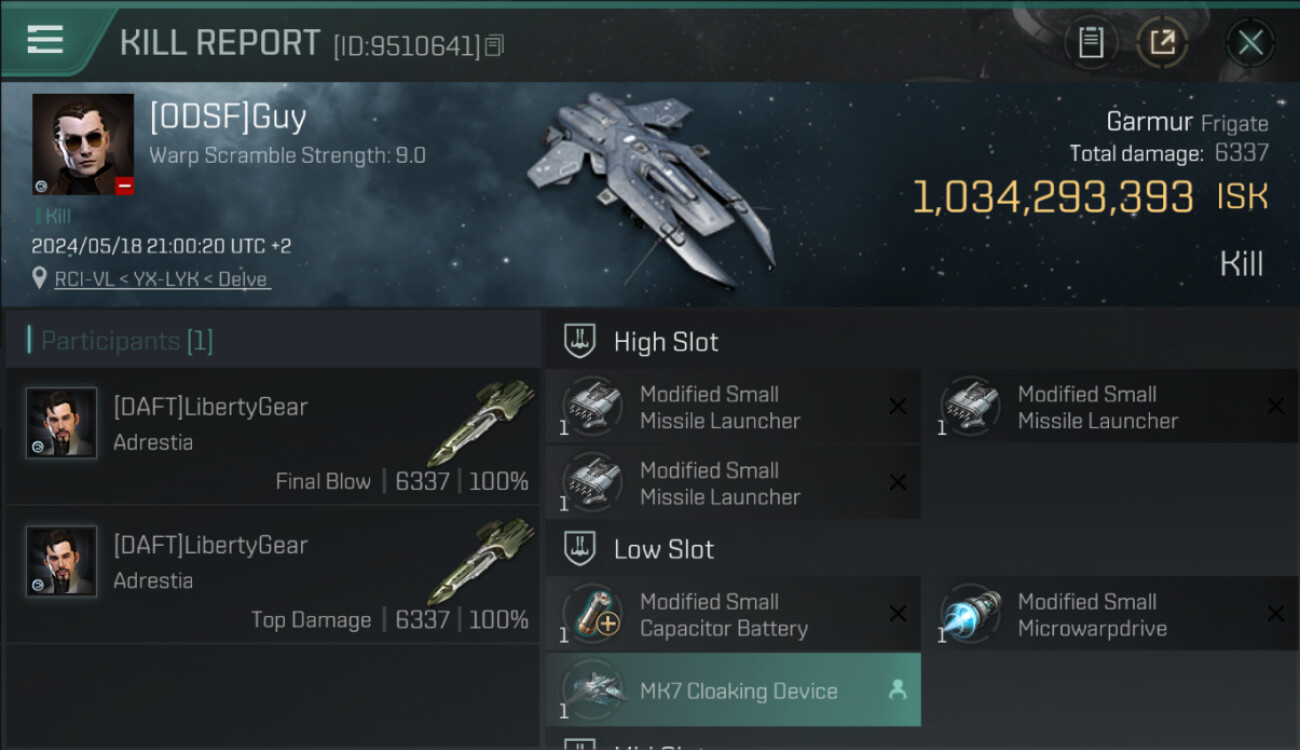Click the share export icon
The height and width of the screenshot is (750, 1300).
point(1162,42)
